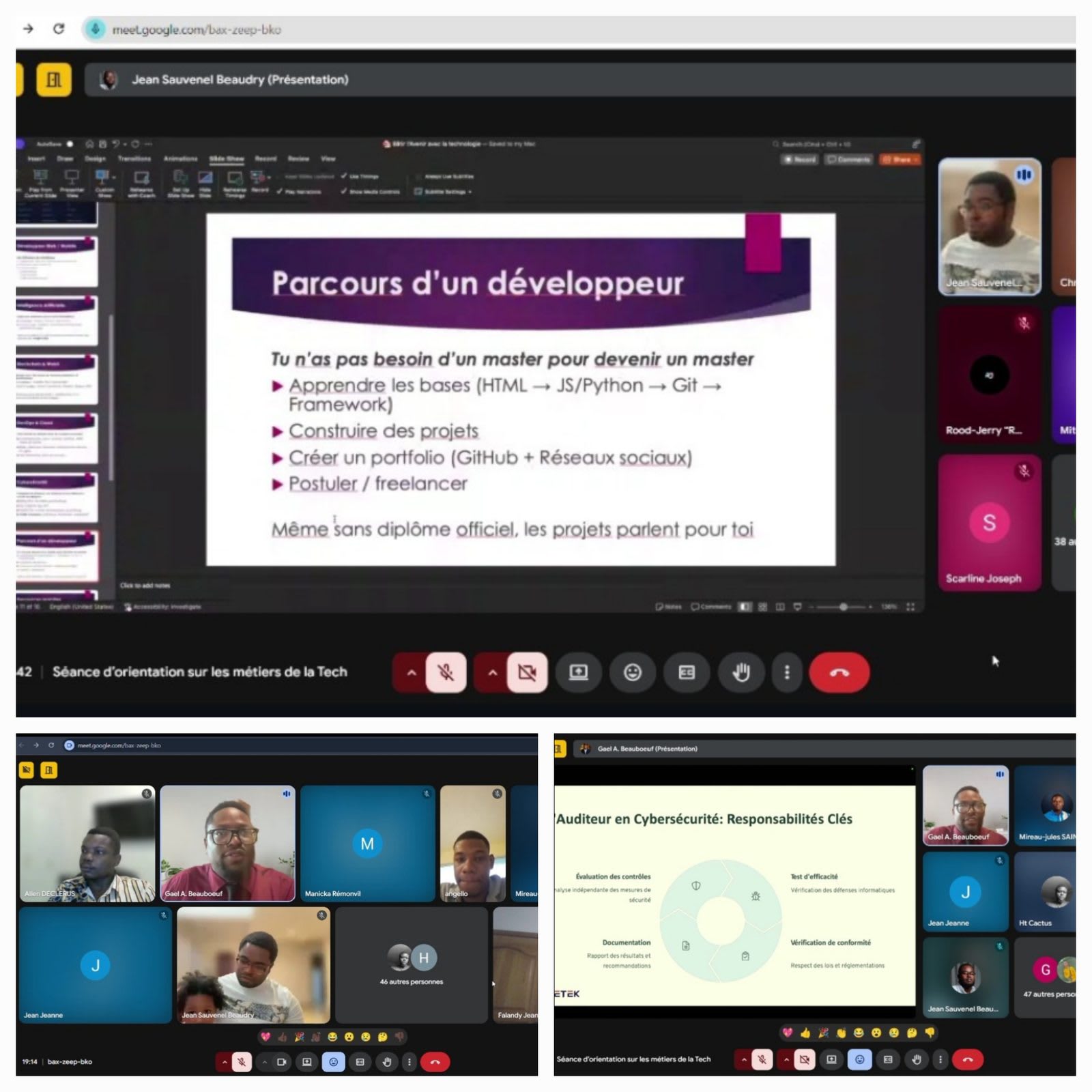This screenshot has height=1092, width=1092.
Task: Send thinking face emoji in bottom-left Meet window
Action: (x=382, y=1037)
